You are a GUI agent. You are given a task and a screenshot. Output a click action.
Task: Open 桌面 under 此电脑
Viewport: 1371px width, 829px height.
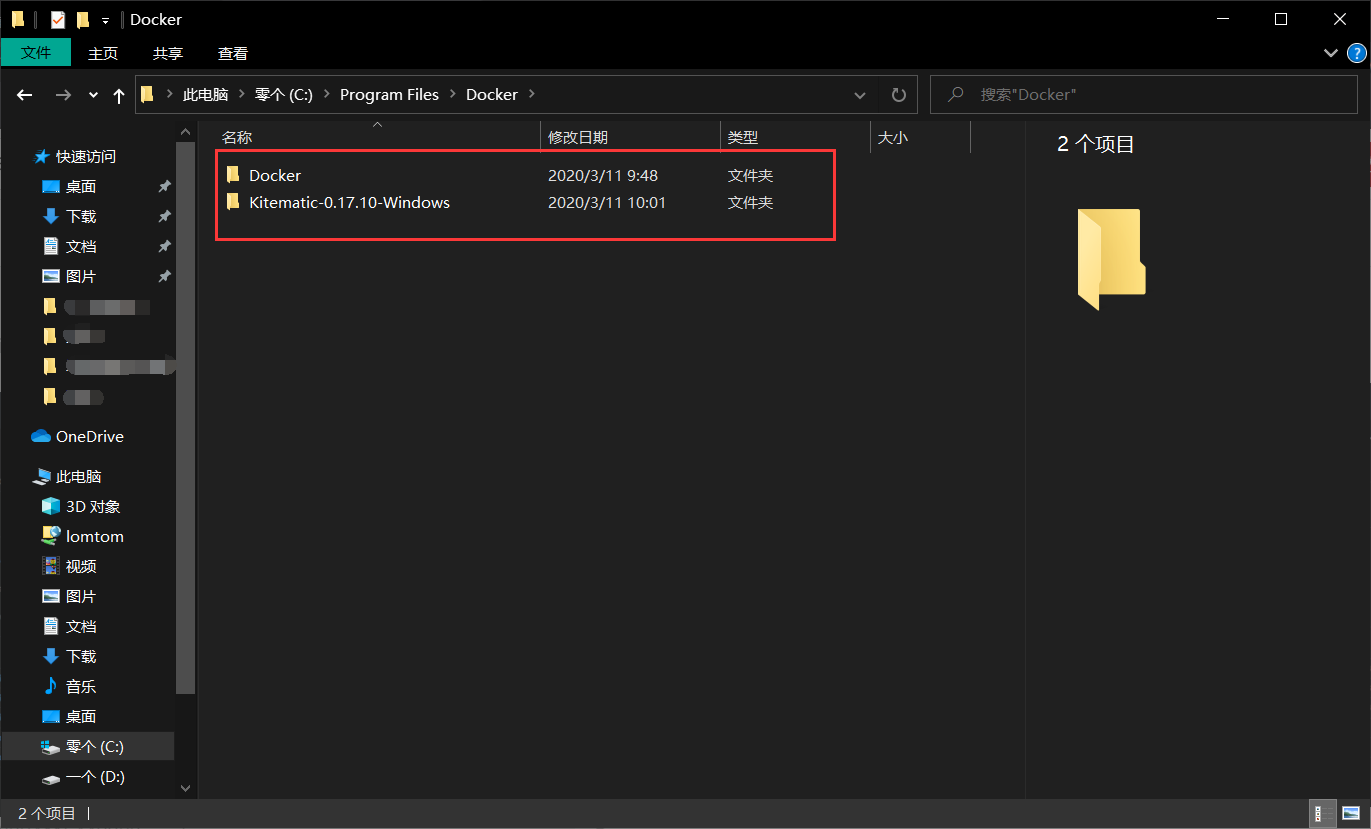click(80, 717)
